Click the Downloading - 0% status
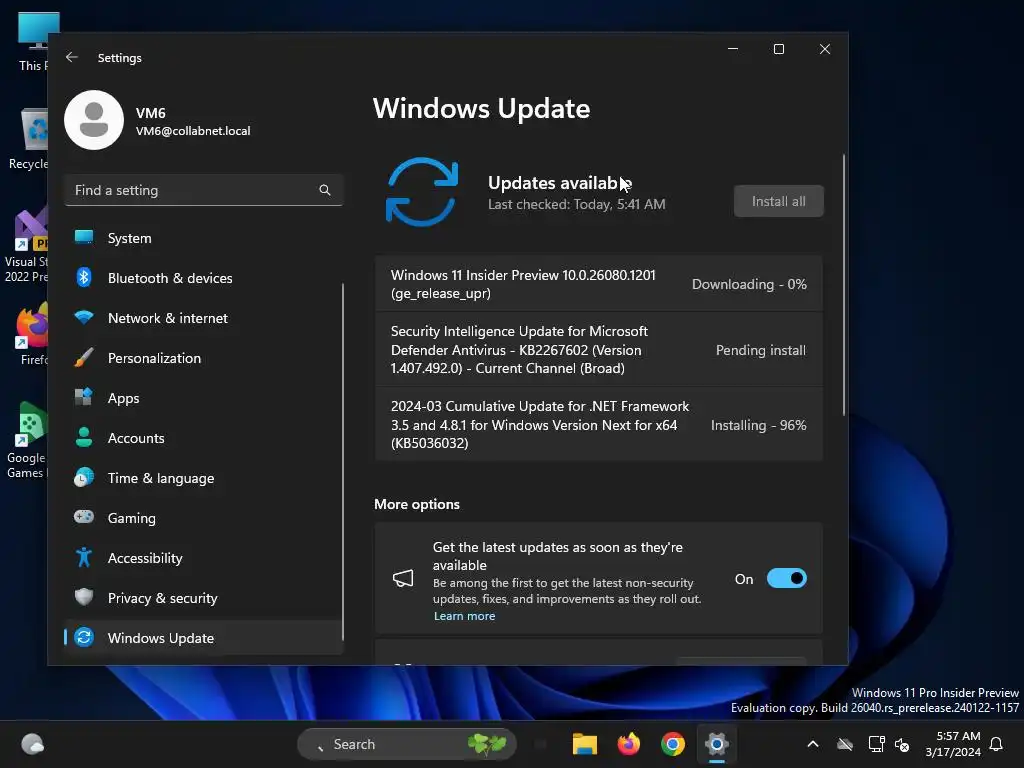This screenshot has width=1024, height=768. (x=749, y=284)
